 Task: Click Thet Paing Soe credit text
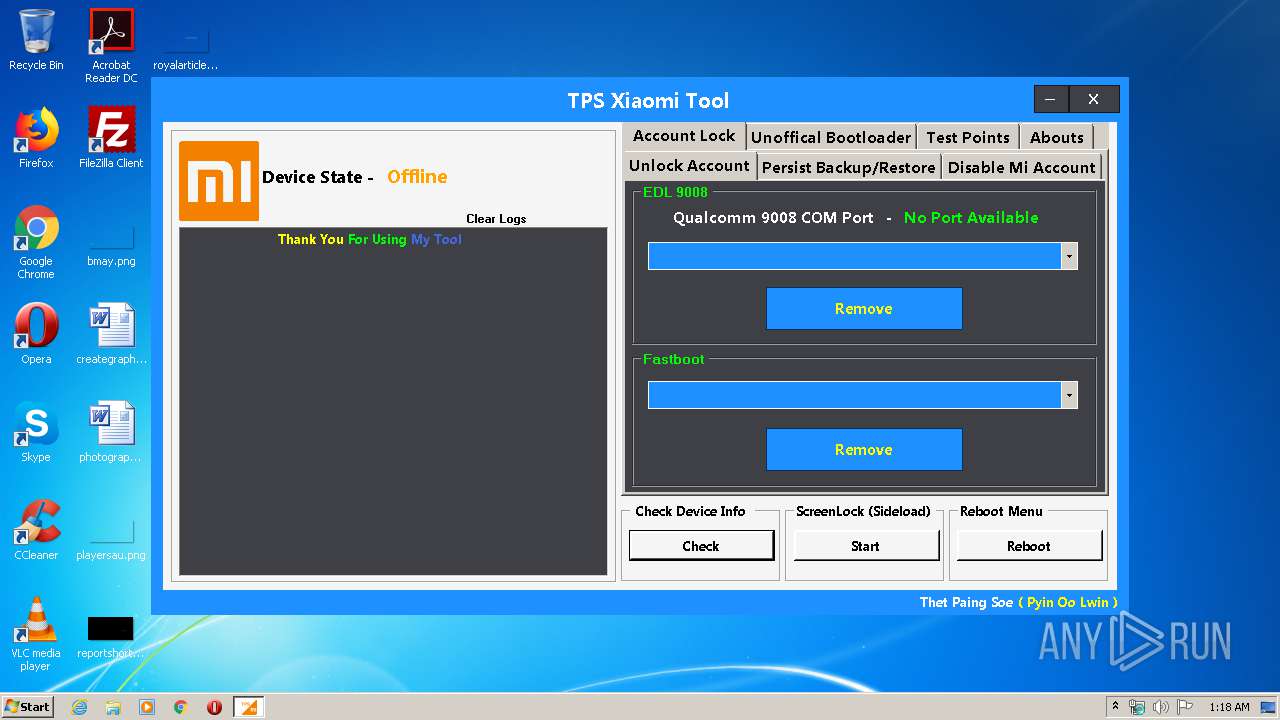point(966,602)
